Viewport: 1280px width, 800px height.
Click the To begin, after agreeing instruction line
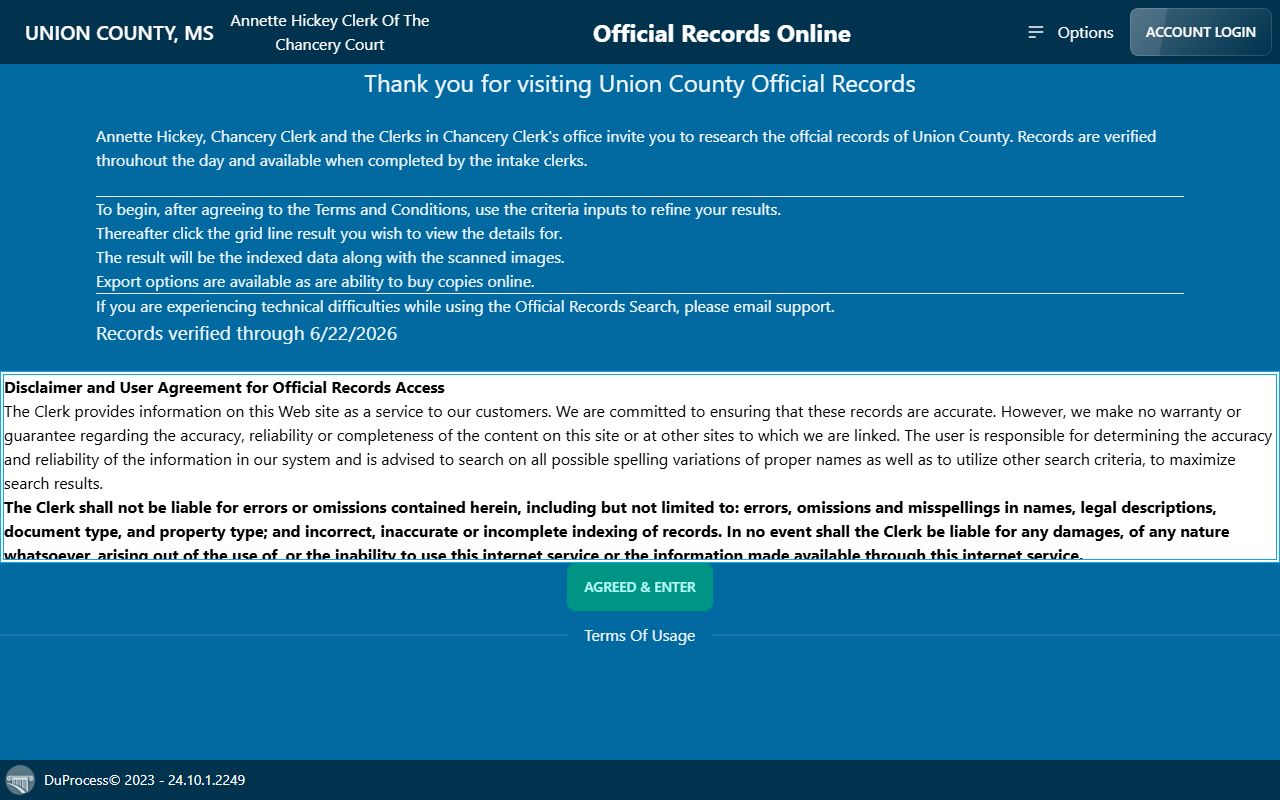pos(438,209)
